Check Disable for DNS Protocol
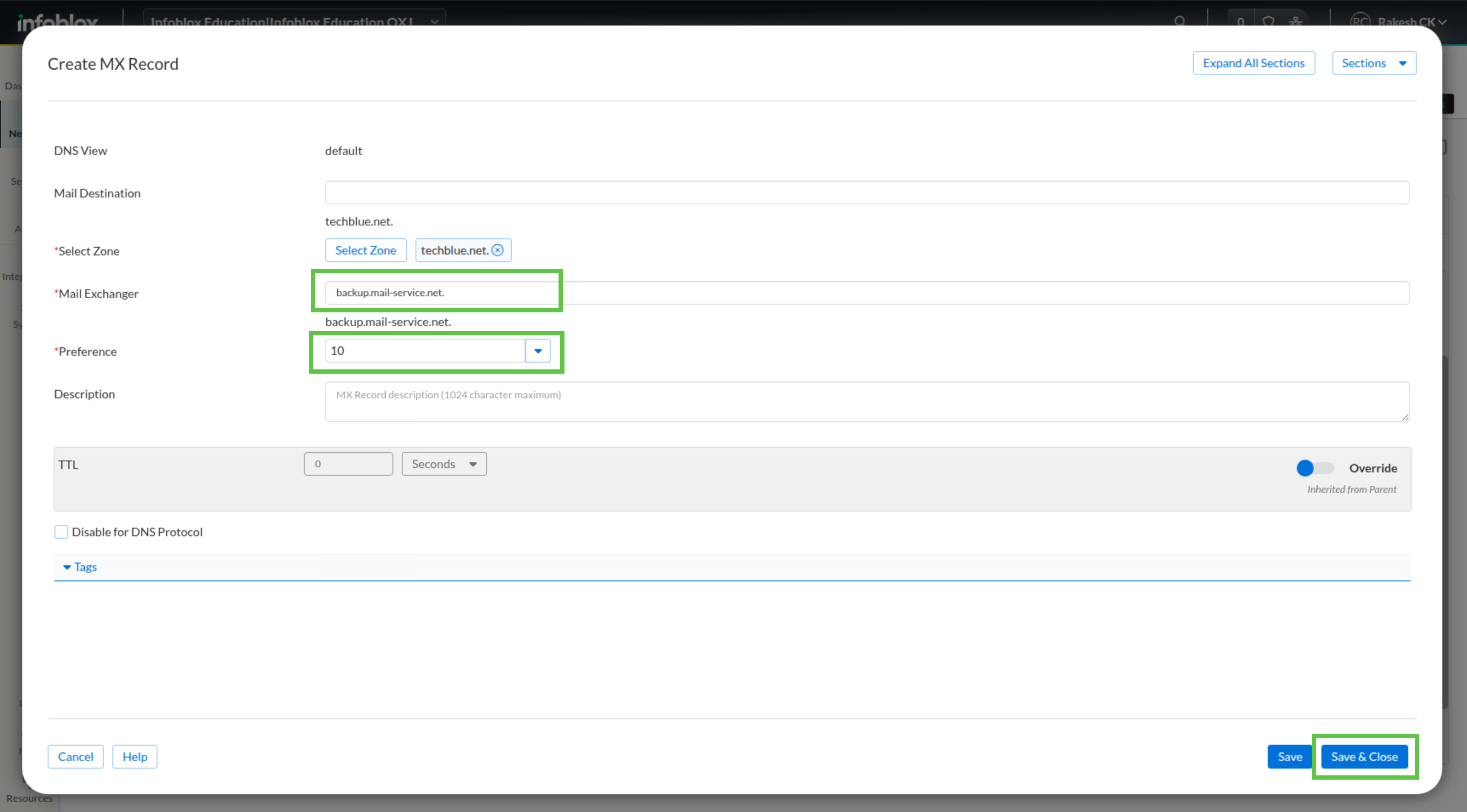This screenshot has width=1467, height=812. tap(61, 532)
